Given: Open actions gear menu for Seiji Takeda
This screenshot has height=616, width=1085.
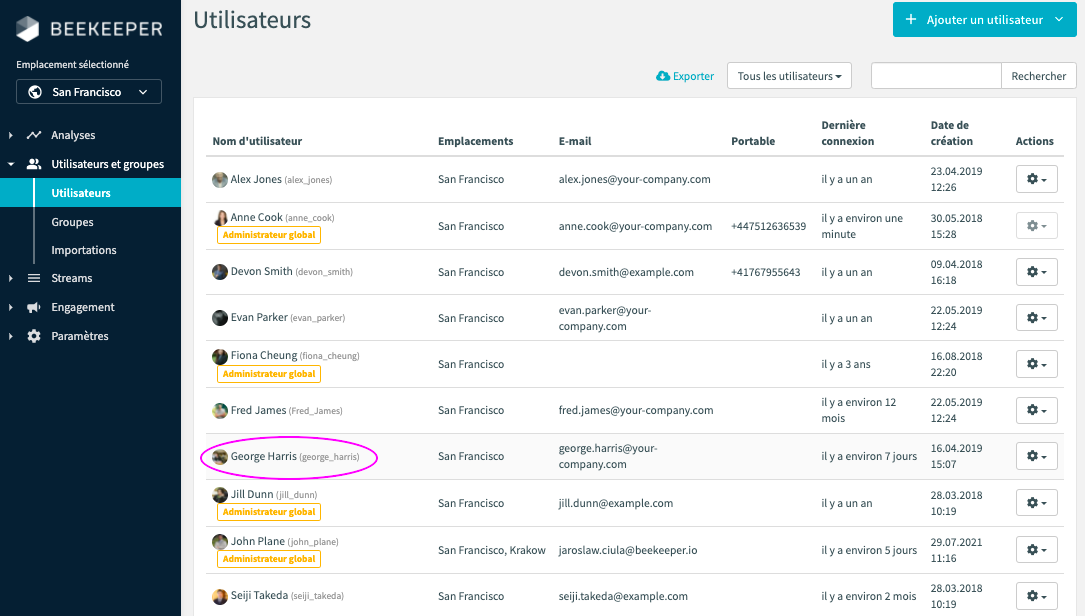Looking at the screenshot, I should click(x=1037, y=596).
